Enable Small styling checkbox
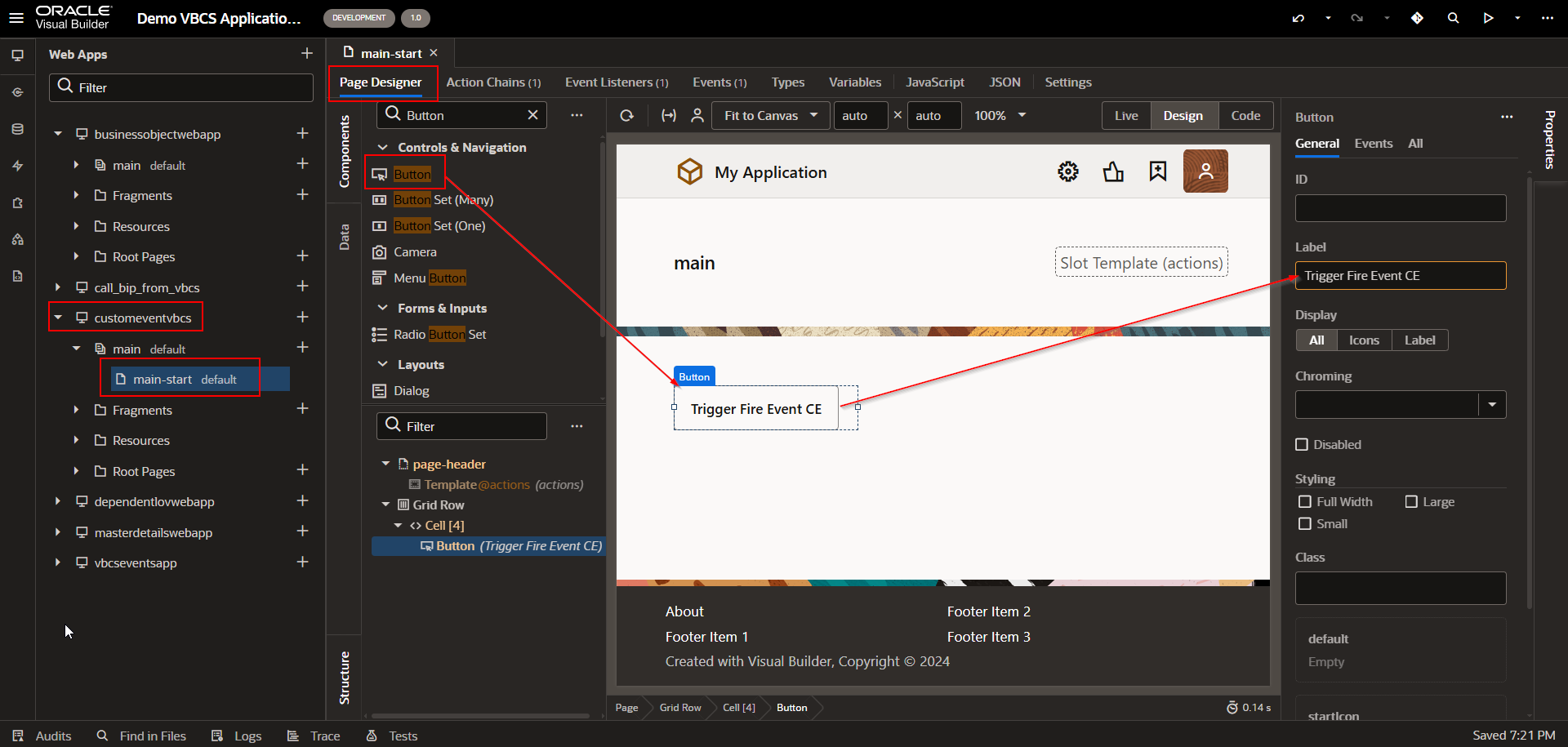 tap(1305, 524)
